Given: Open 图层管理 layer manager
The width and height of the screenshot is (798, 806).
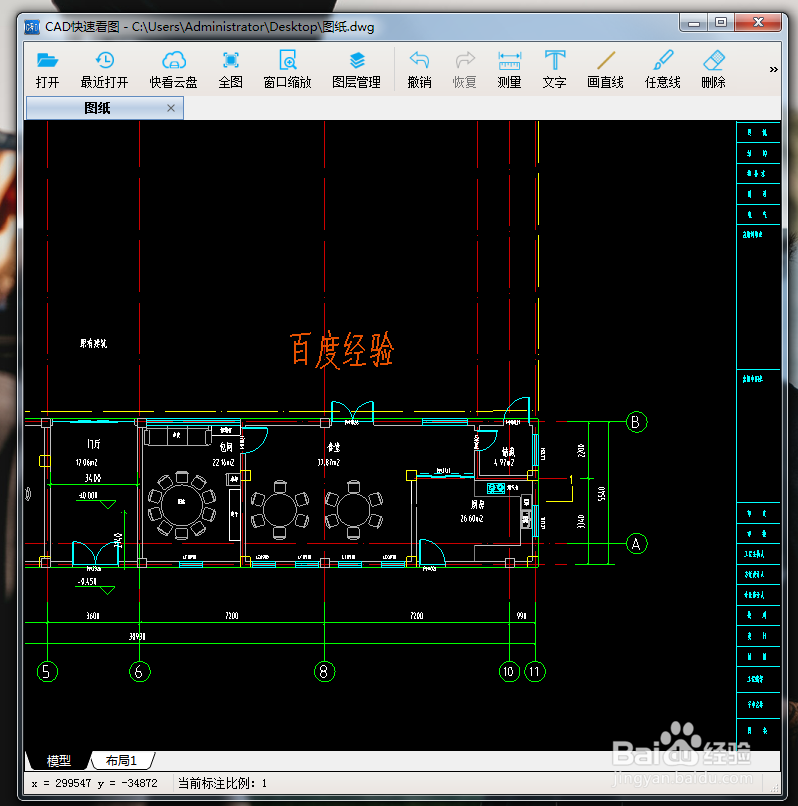Looking at the screenshot, I should [356, 69].
